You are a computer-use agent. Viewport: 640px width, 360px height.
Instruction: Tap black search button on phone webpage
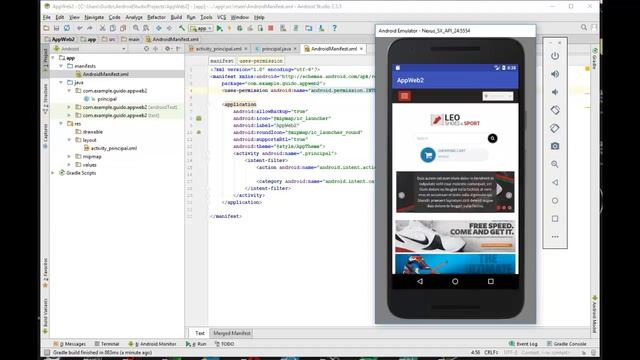tap(493, 138)
